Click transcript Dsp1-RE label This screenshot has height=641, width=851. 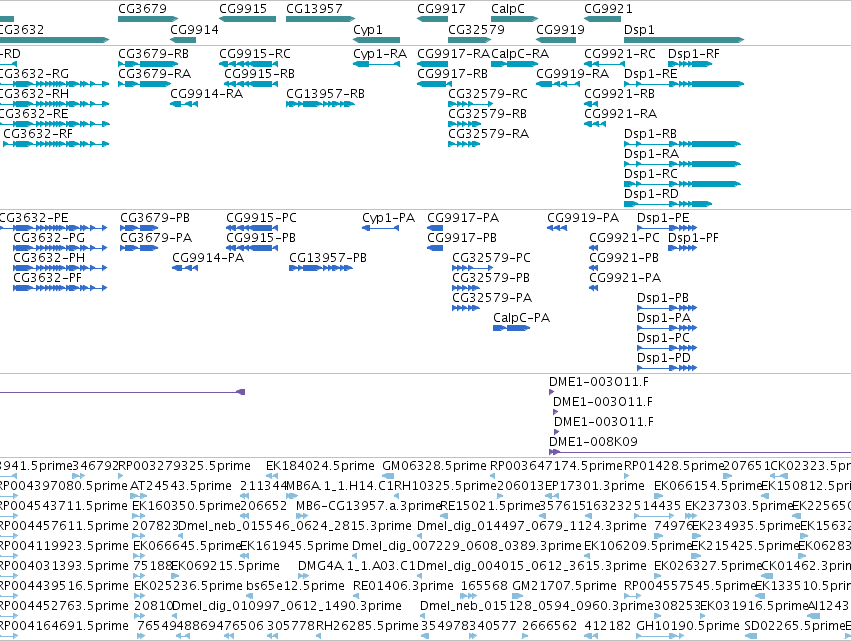[651, 74]
